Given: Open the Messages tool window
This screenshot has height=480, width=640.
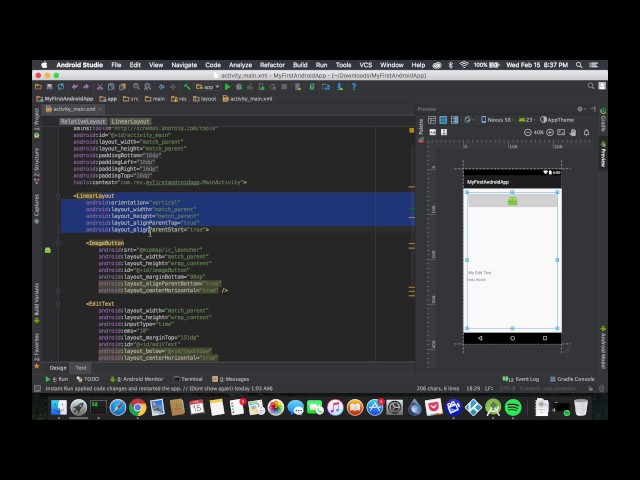Looking at the screenshot, I should tap(231, 379).
